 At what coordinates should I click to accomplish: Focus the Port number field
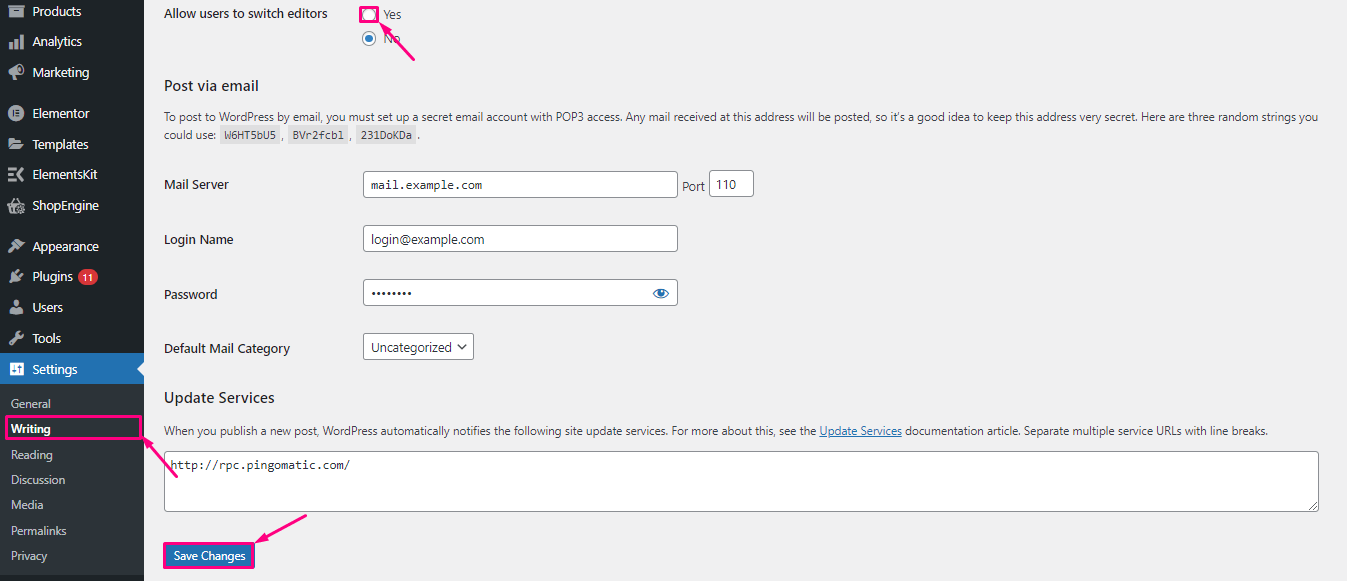pos(731,185)
